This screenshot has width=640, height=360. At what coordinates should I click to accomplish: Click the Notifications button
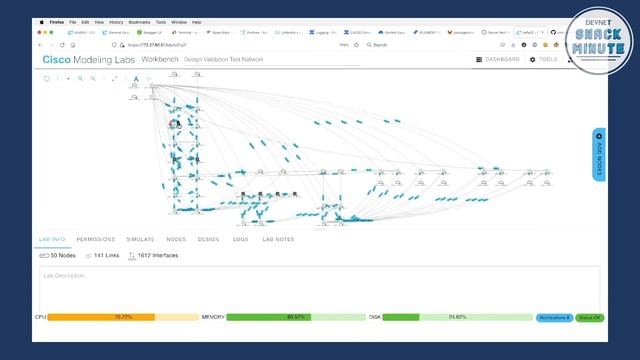pyautogui.click(x=554, y=318)
